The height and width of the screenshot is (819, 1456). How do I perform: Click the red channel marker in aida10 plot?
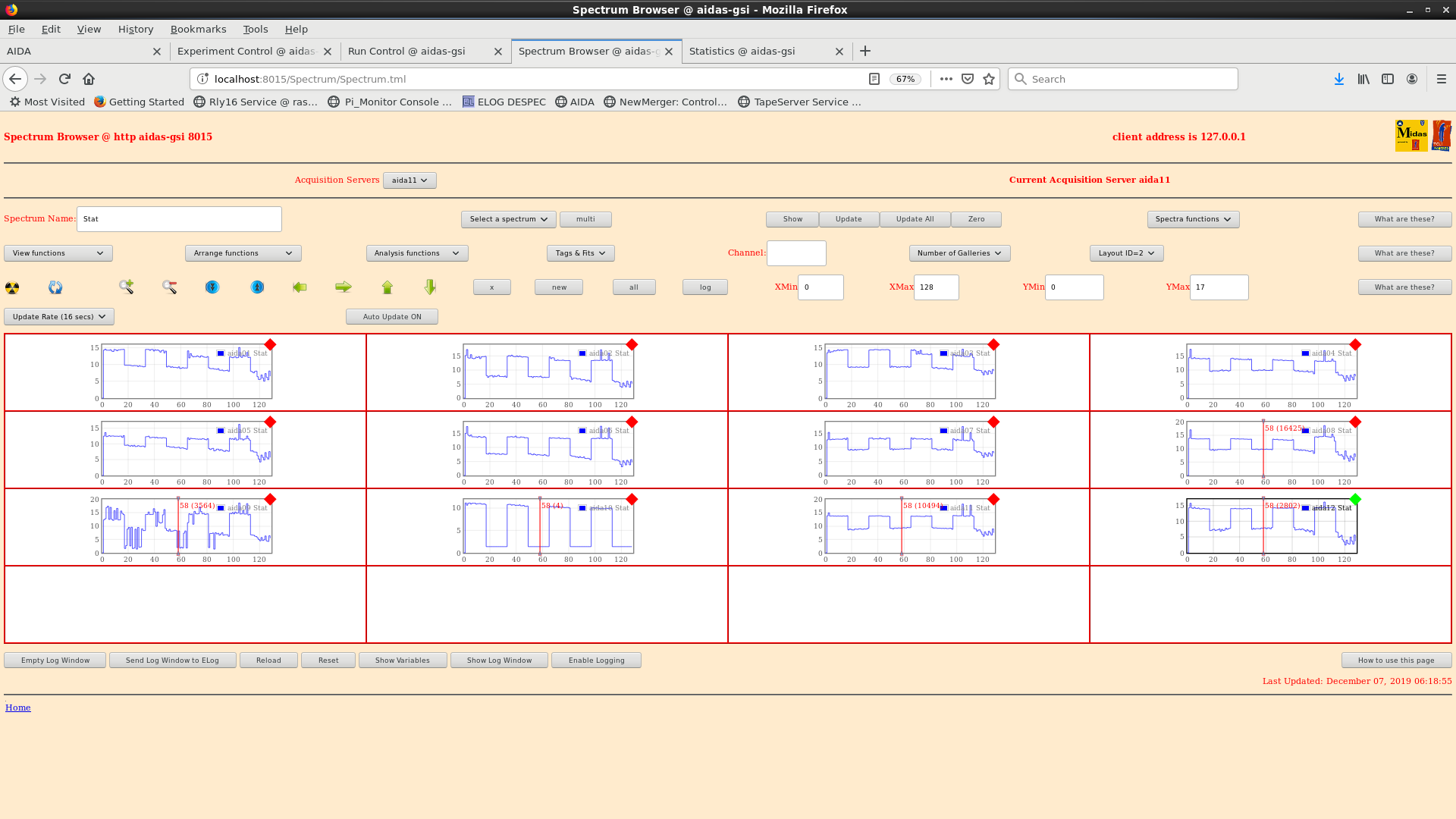(x=540, y=527)
